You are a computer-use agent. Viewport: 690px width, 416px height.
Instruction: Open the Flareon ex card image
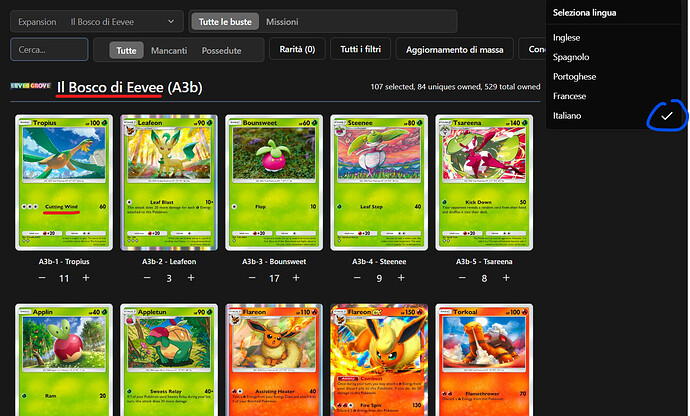point(379,360)
